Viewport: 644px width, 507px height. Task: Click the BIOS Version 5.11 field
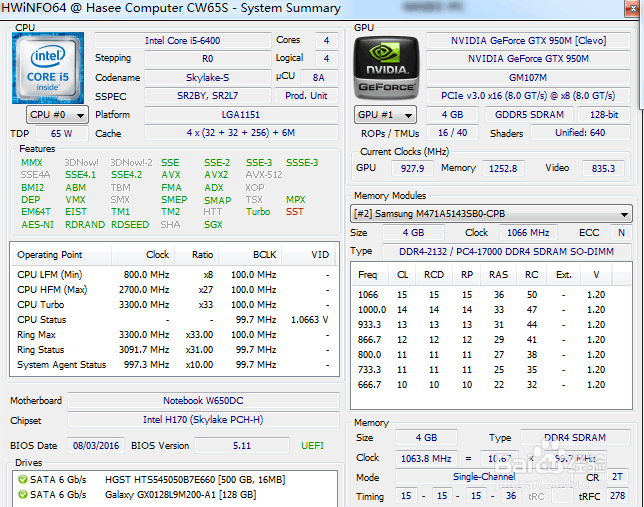tap(242, 445)
